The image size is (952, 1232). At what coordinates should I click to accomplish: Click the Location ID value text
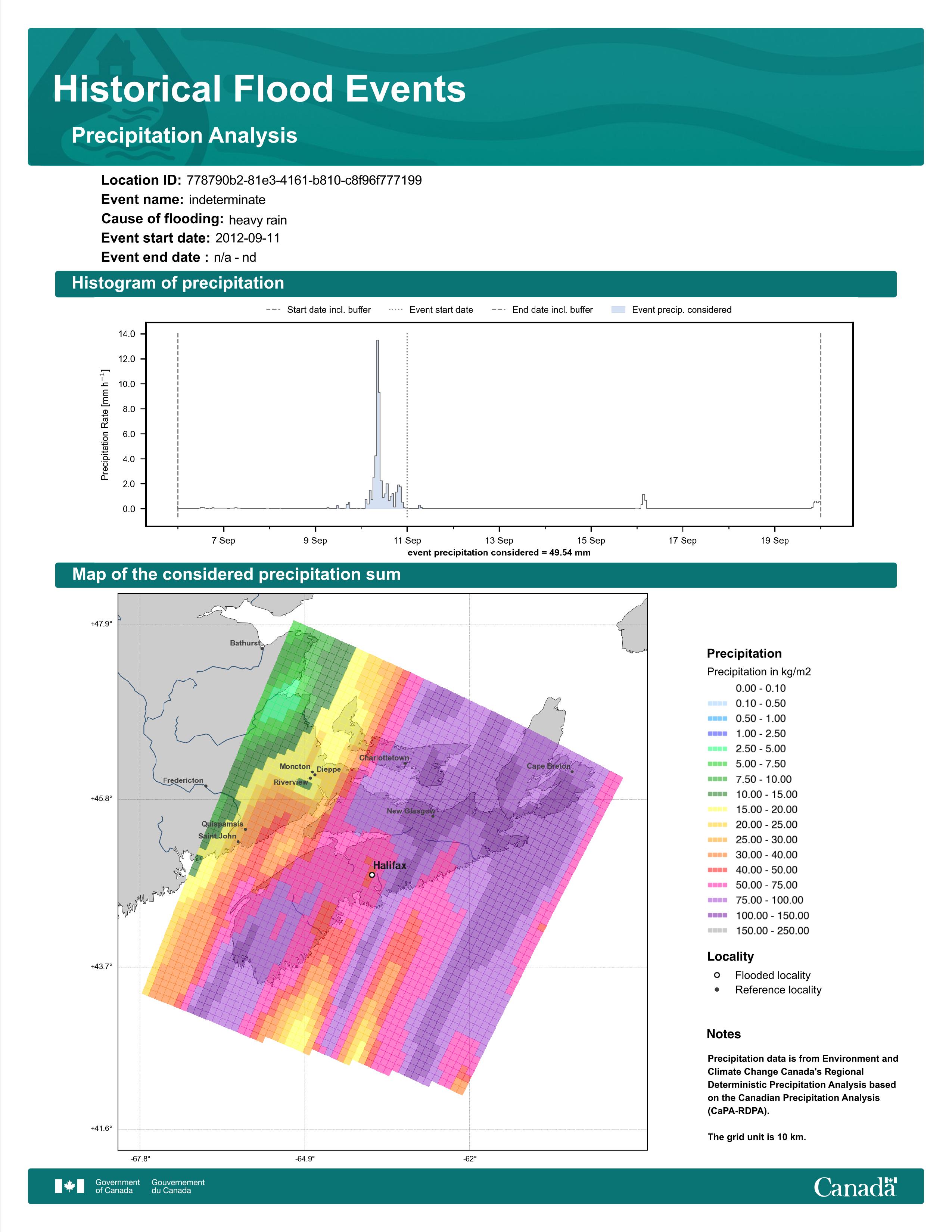point(304,181)
